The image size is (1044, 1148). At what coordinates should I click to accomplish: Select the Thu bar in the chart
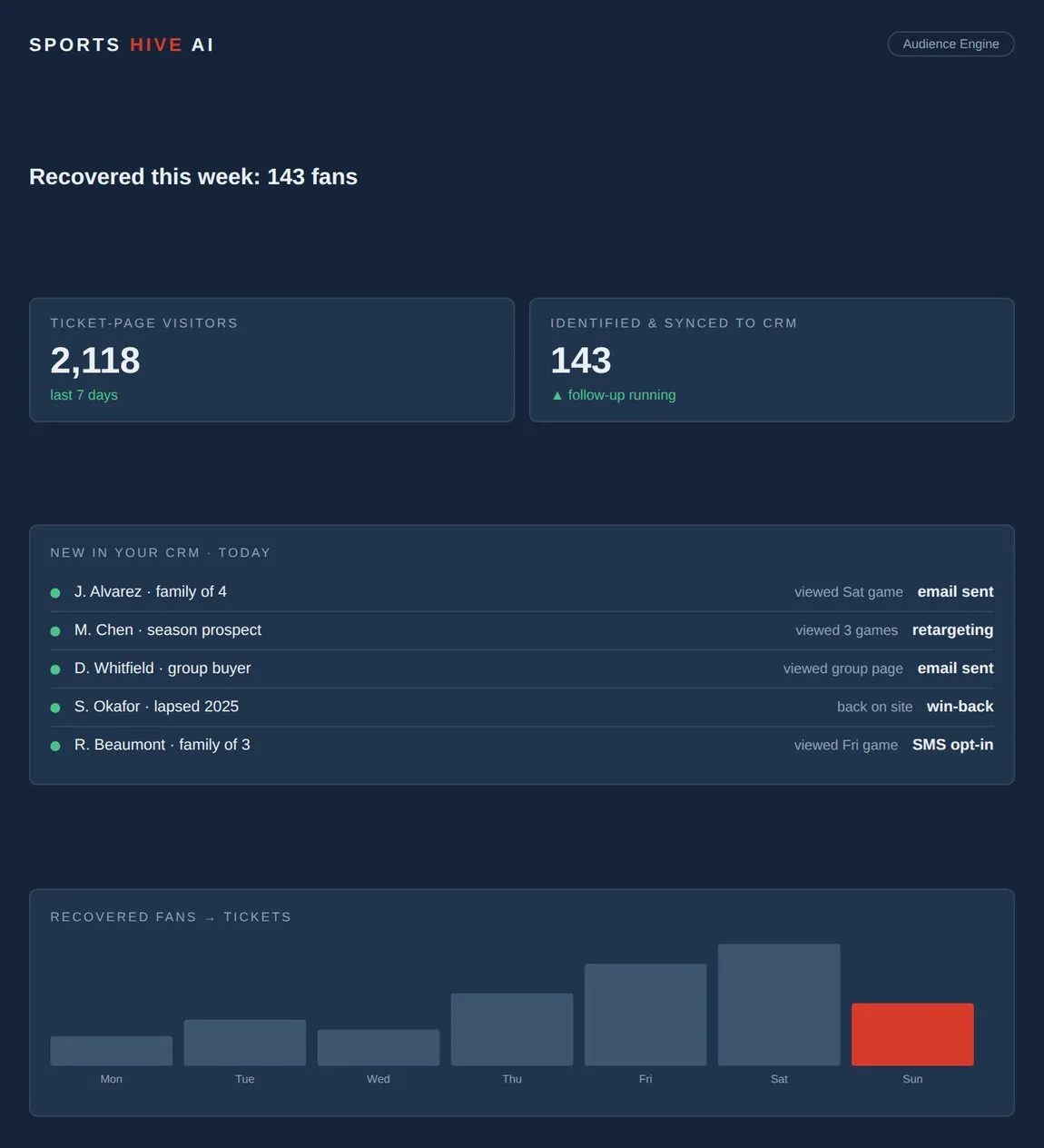(x=512, y=1029)
